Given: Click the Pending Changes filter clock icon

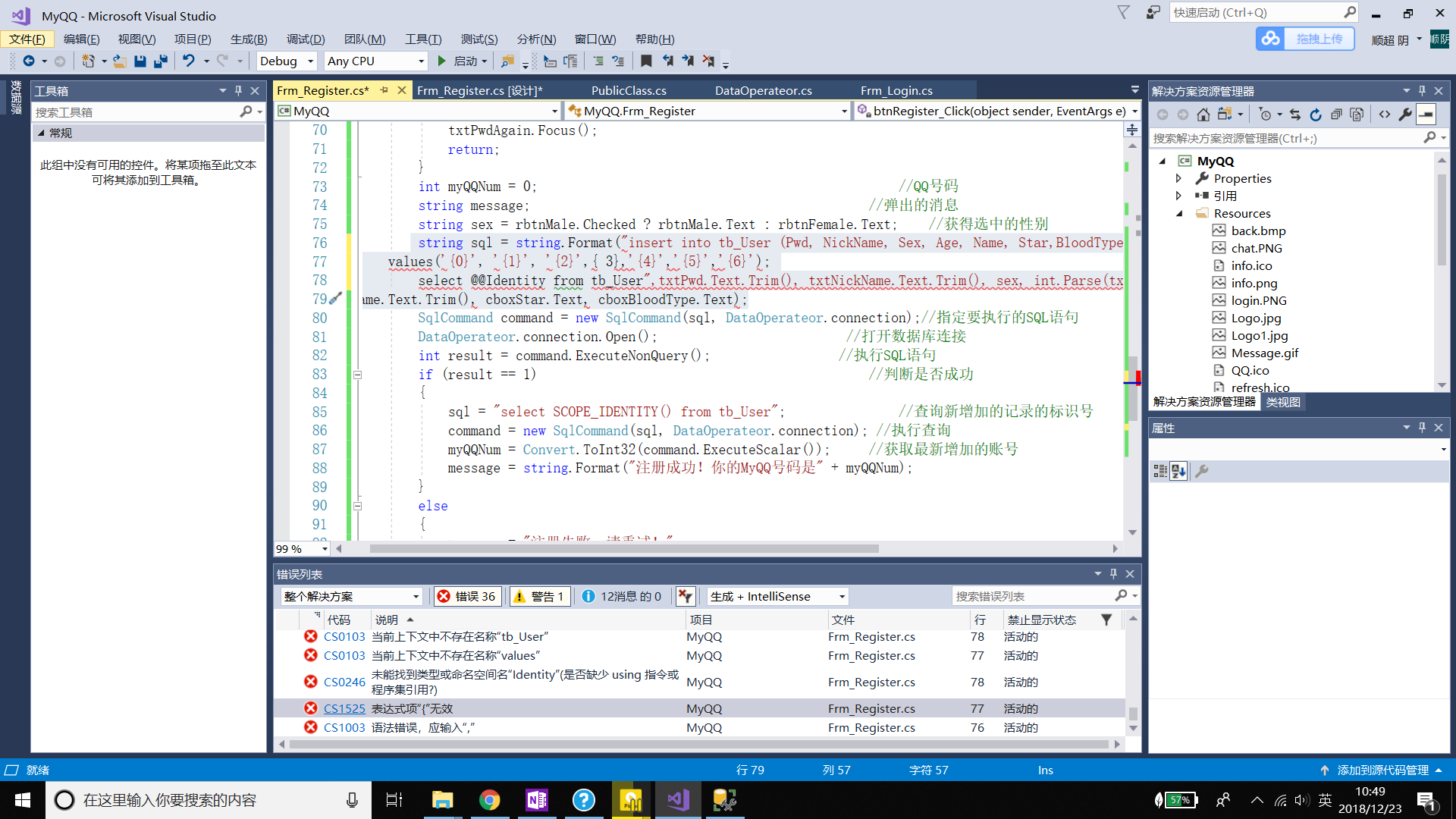Looking at the screenshot, I should point(1265,115).
